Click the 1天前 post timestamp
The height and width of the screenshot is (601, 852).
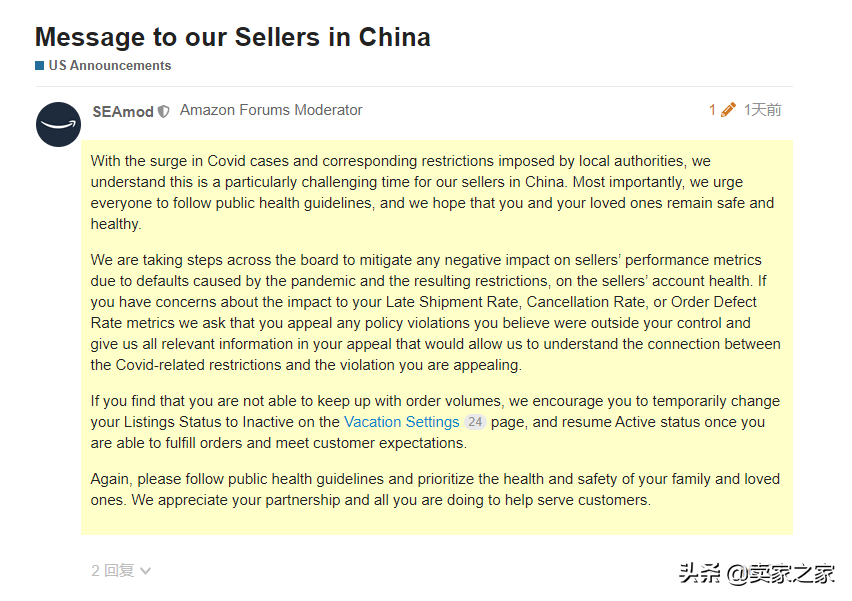pos(762,110)
